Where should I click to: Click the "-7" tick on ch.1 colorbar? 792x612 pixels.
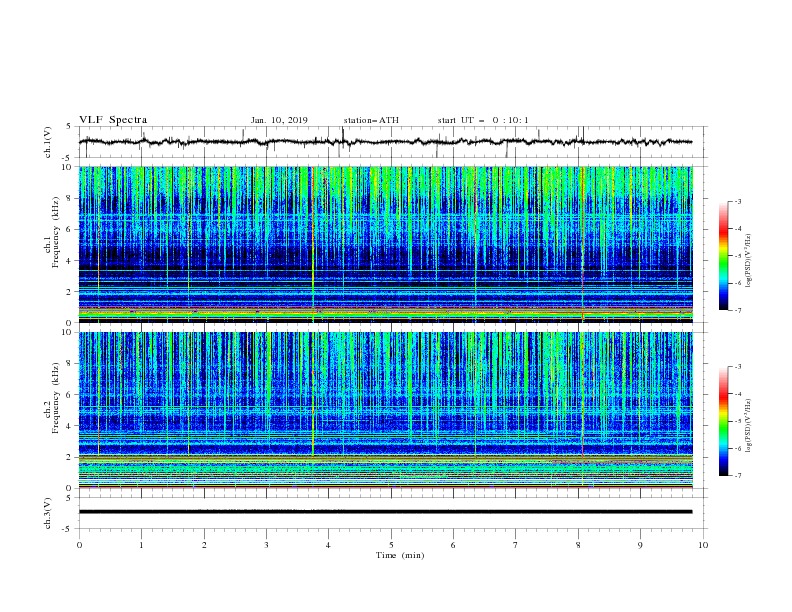(x=738, y=310)
